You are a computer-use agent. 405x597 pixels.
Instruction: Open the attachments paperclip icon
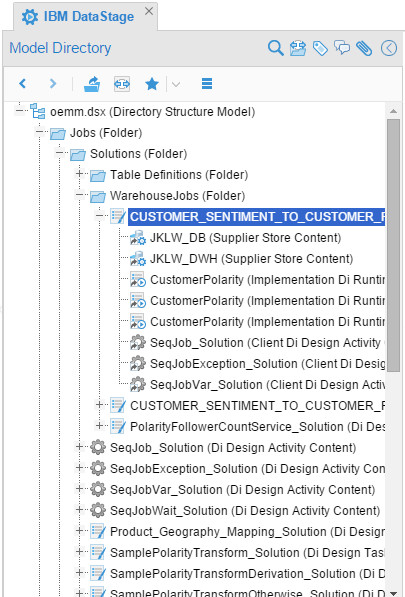click(364, 48)
